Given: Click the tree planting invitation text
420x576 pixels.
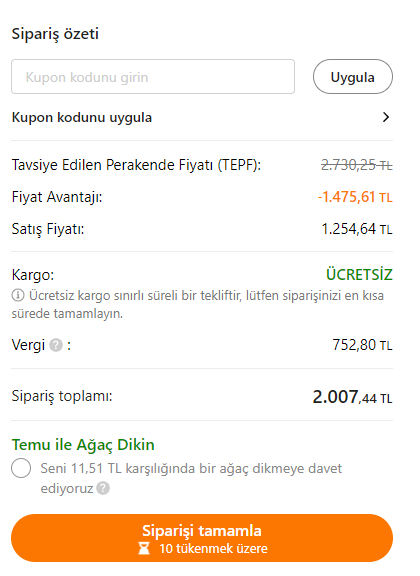Looking at the screenshot, I should tap(191, 478).
